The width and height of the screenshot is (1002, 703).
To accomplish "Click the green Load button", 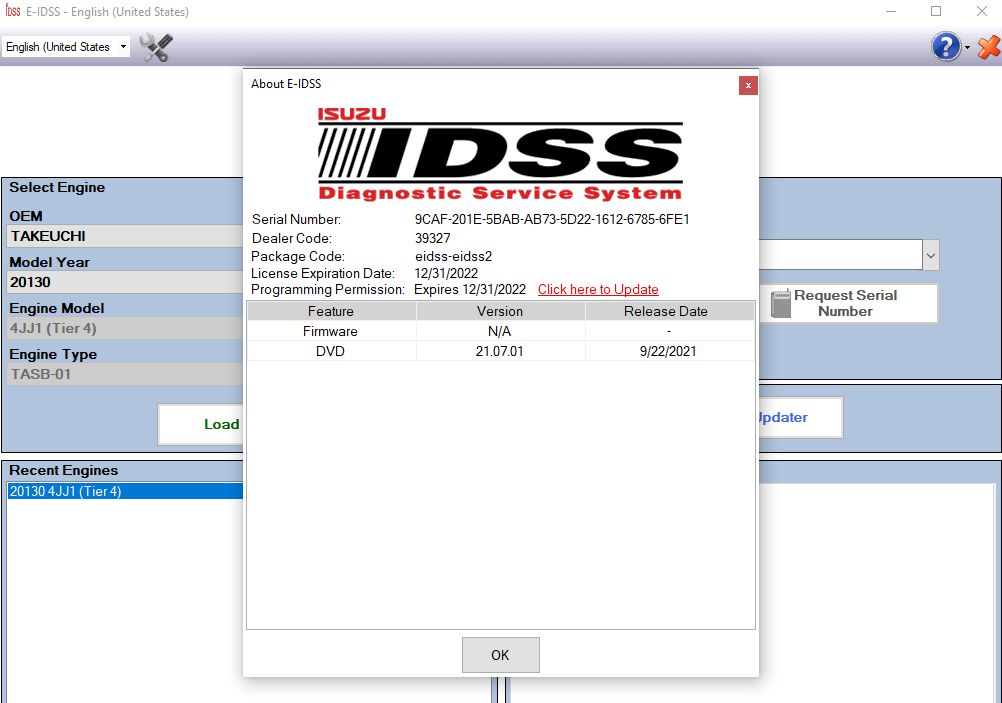I will pyautogui.click(x=202, y=424).
